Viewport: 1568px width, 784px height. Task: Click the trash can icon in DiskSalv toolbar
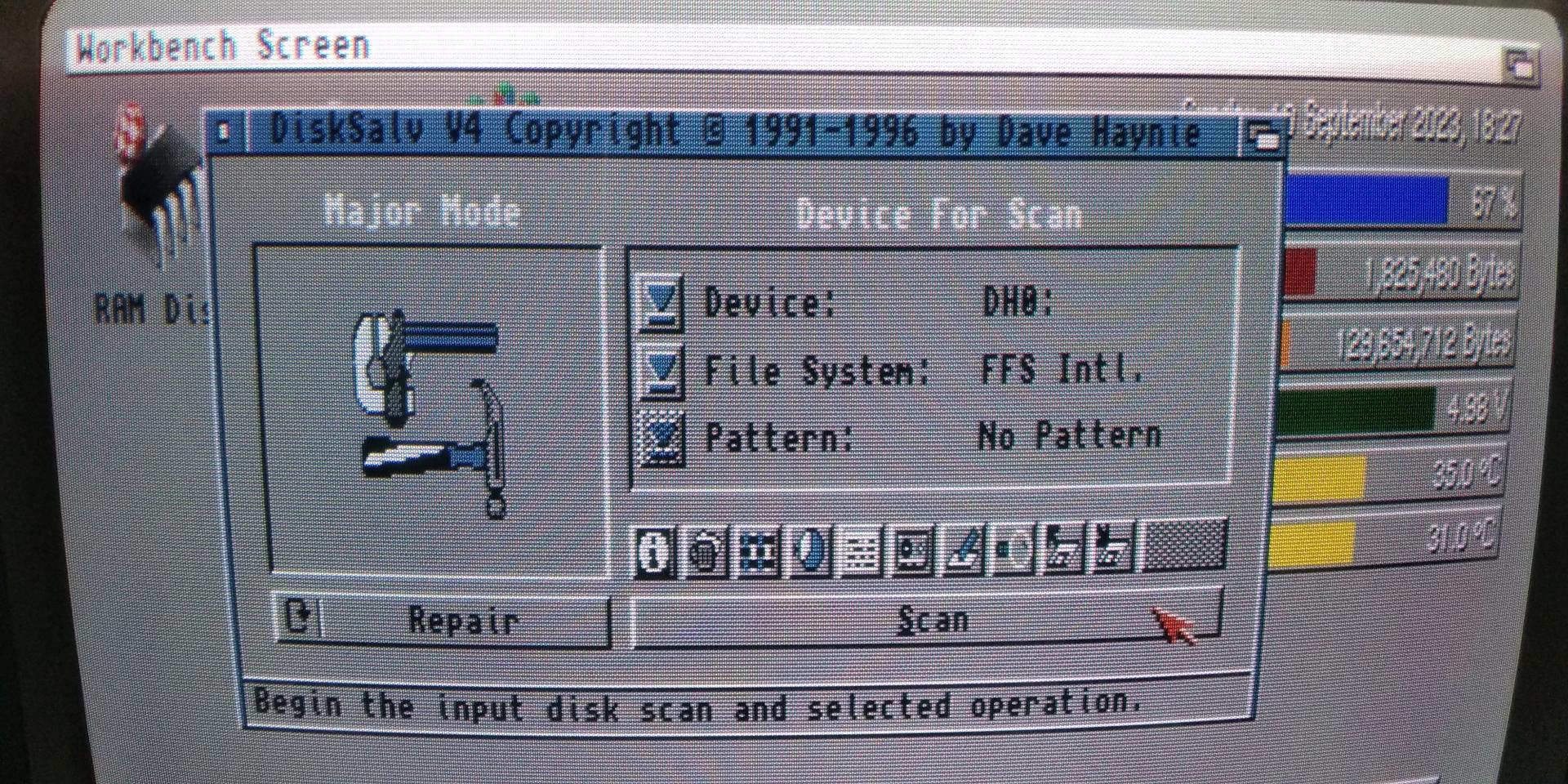(706, 551)
